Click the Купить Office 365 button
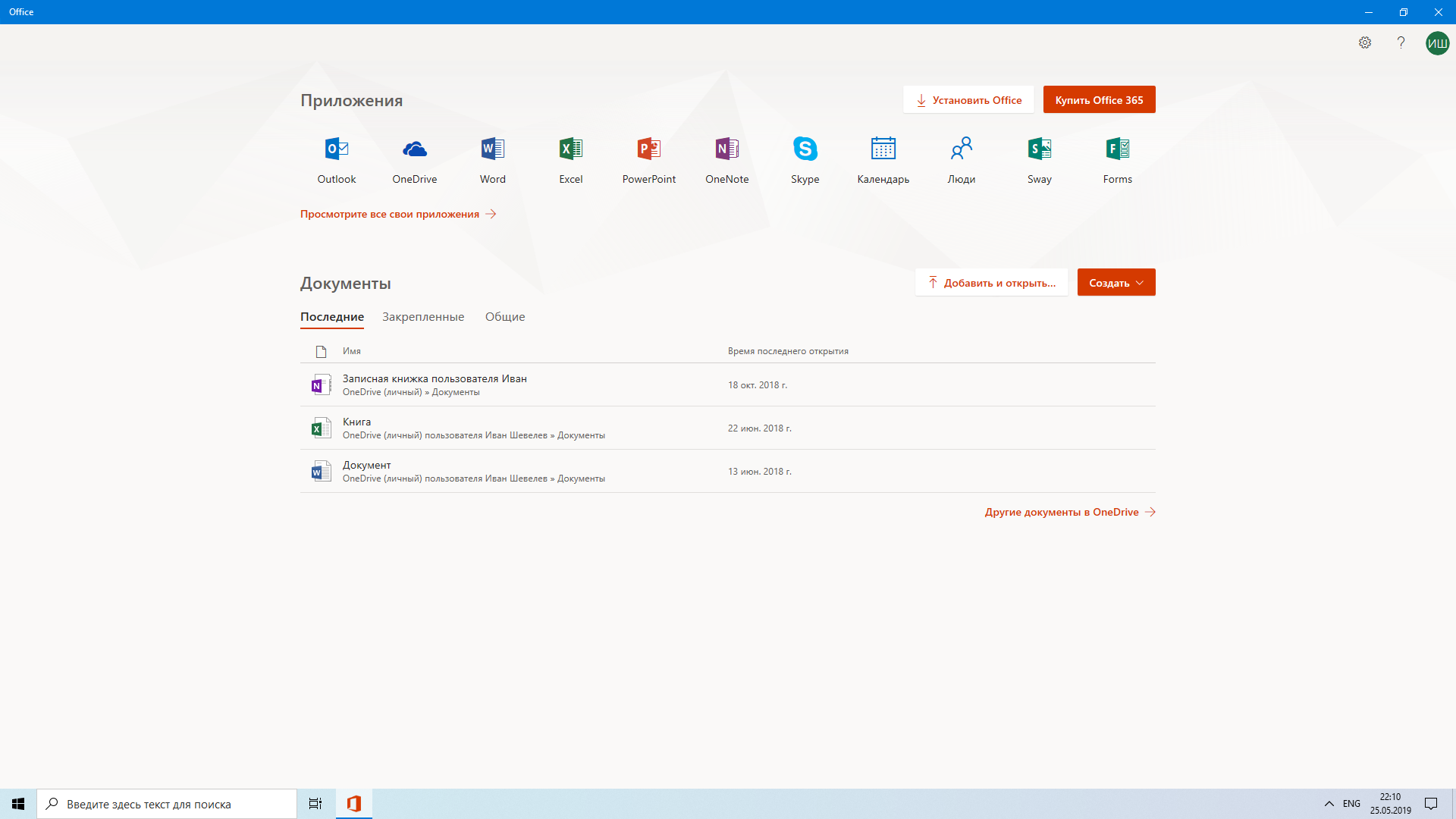This screenshot has height=819, width=1456. click(1100, 100)
